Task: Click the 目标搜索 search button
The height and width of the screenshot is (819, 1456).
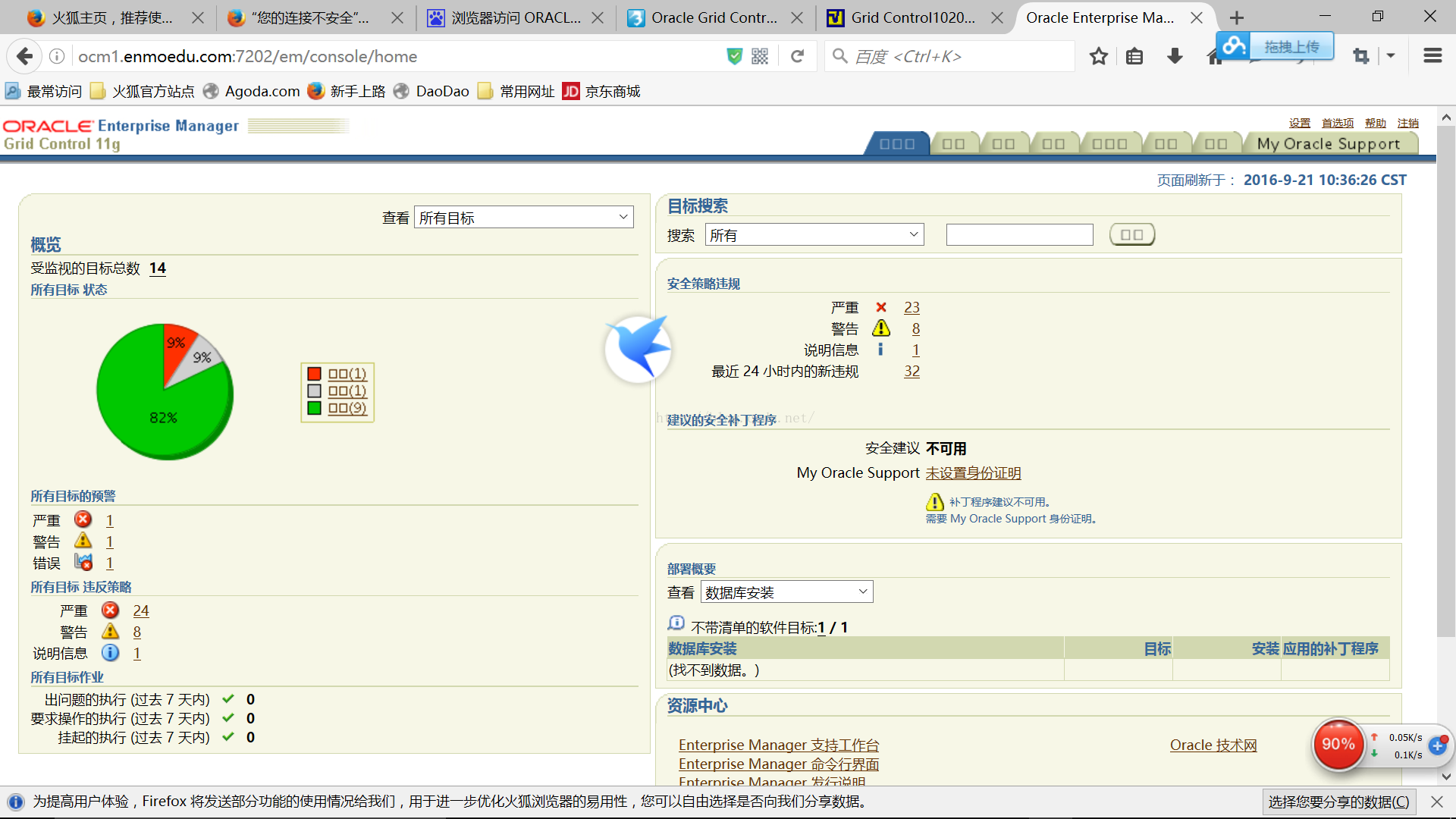Action: point(1131,234)
